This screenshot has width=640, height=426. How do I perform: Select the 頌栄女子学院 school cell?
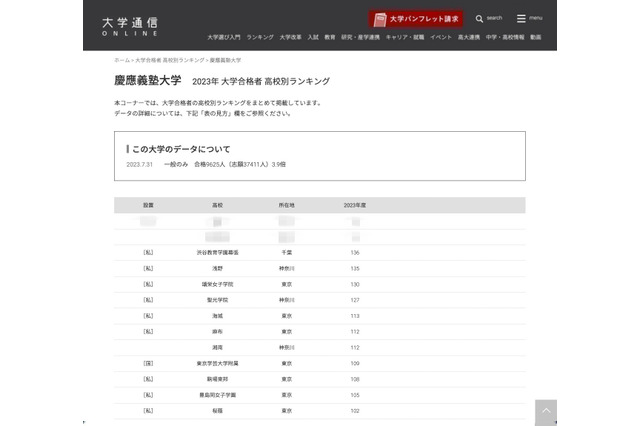click(218, 284)
